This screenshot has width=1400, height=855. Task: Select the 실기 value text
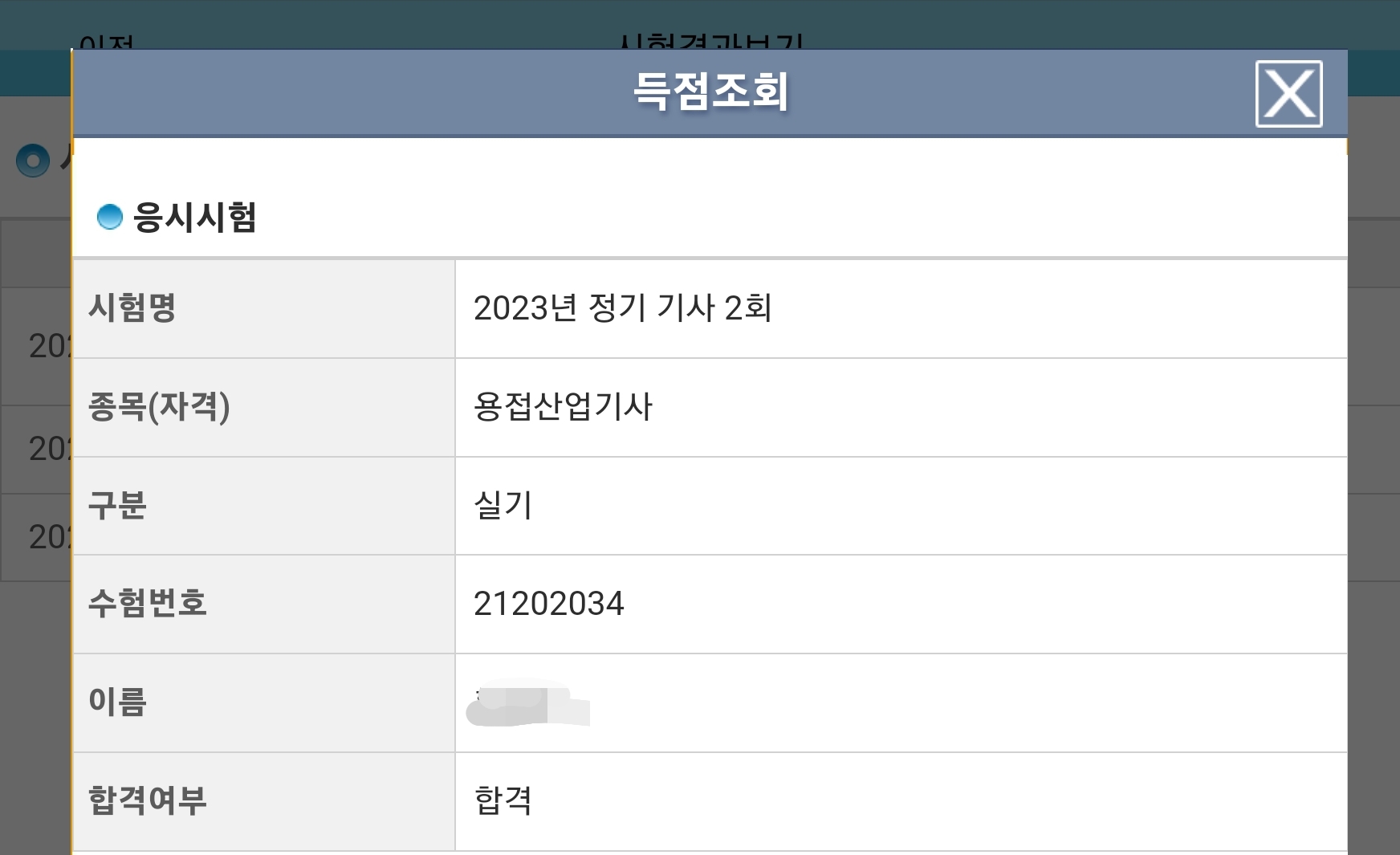(x=503, y=506)
